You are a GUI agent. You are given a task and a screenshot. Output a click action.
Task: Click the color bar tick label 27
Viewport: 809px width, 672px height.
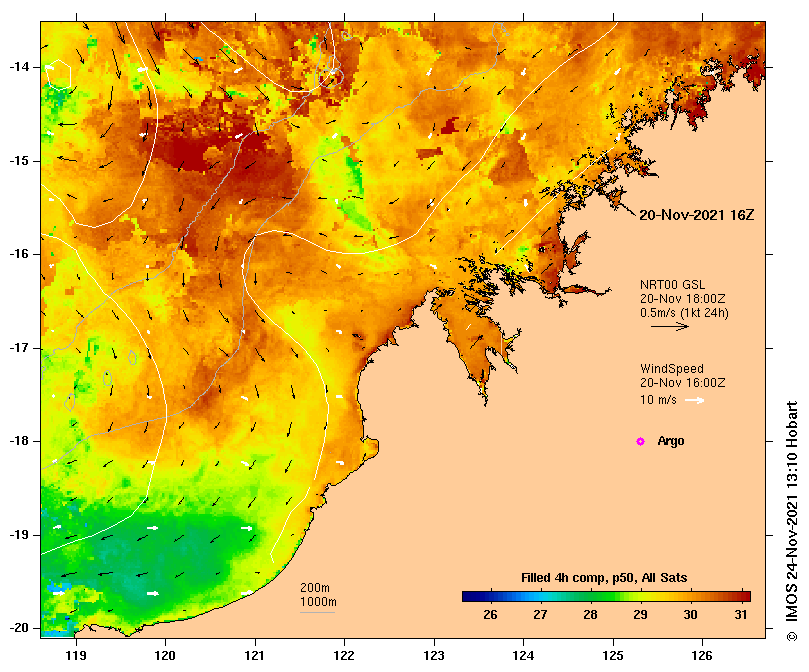540,615
